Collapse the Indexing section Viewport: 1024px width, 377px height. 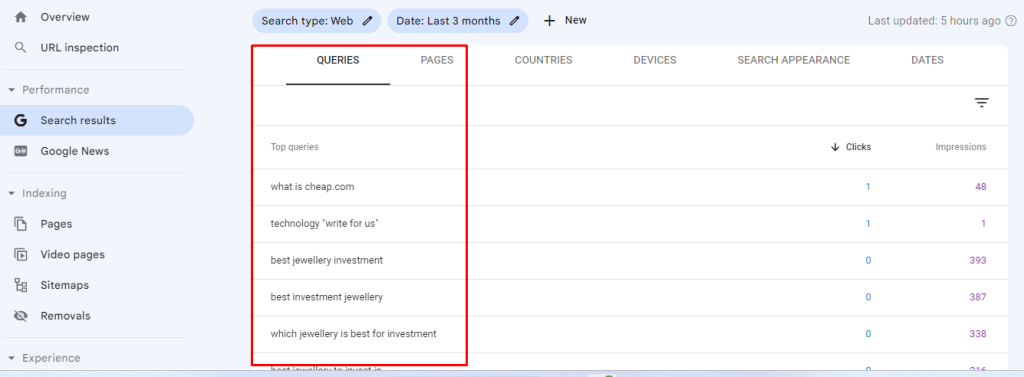pyautogui.click(x=11, y=193)
